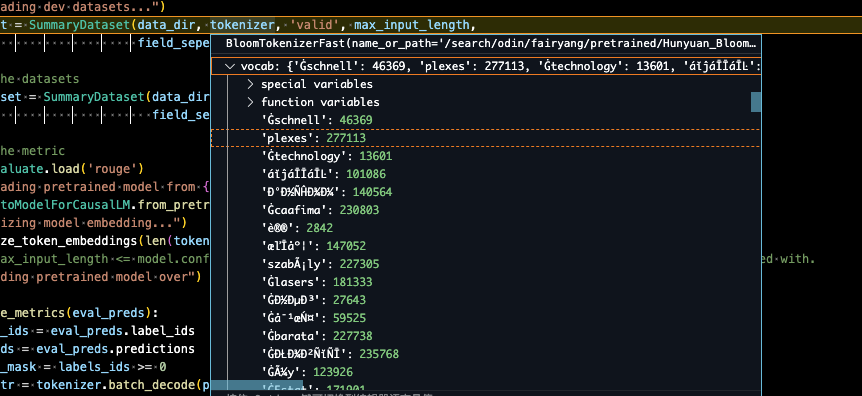
Task: Select the row with value 235768
Action: [x=486, y=354]
